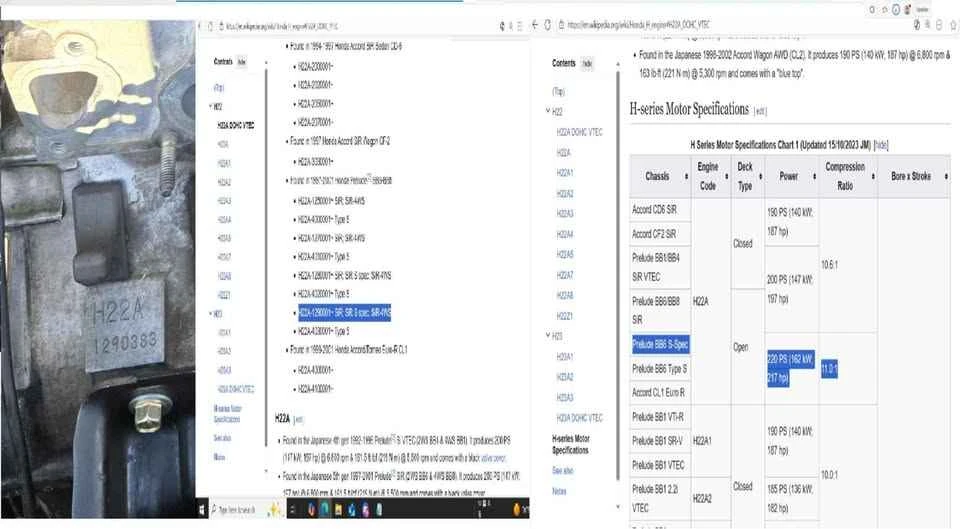The image size is (960, 529).
Task: Click the Prelude BB6 Type S chassis cell
Action: [660, 369]
